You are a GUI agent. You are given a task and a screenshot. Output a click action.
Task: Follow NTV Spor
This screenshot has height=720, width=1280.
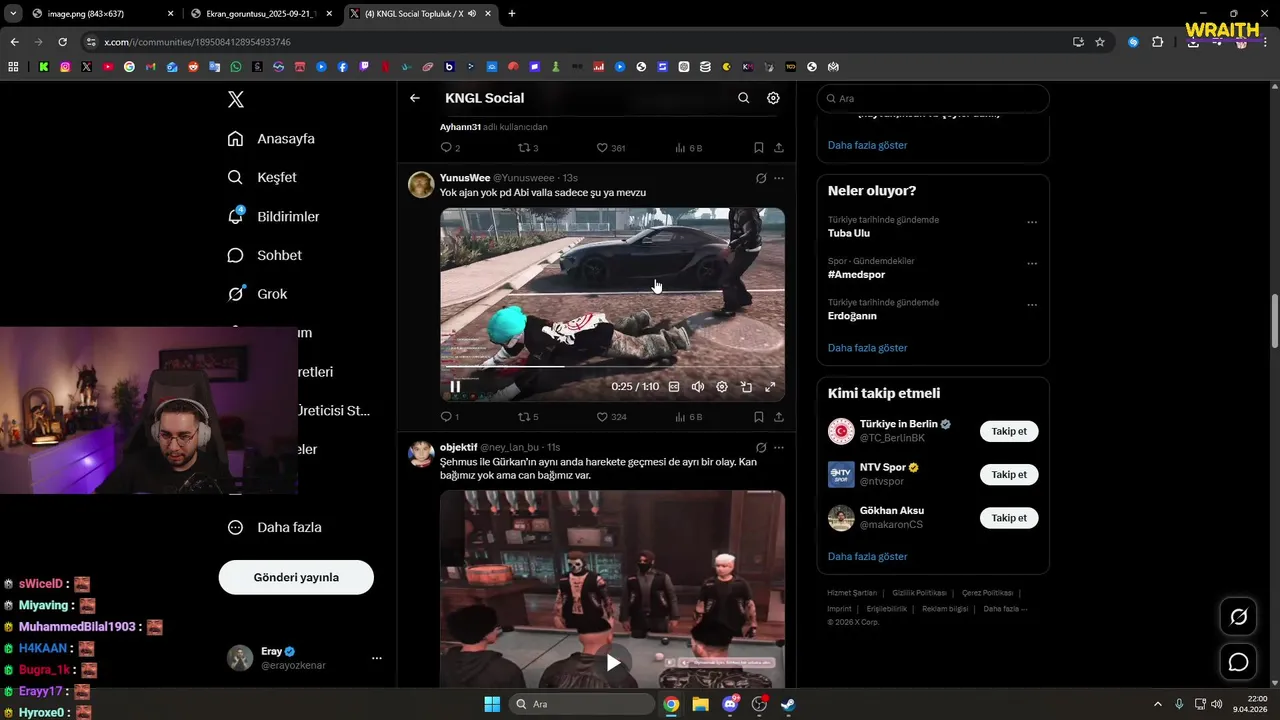(1009, 474)
